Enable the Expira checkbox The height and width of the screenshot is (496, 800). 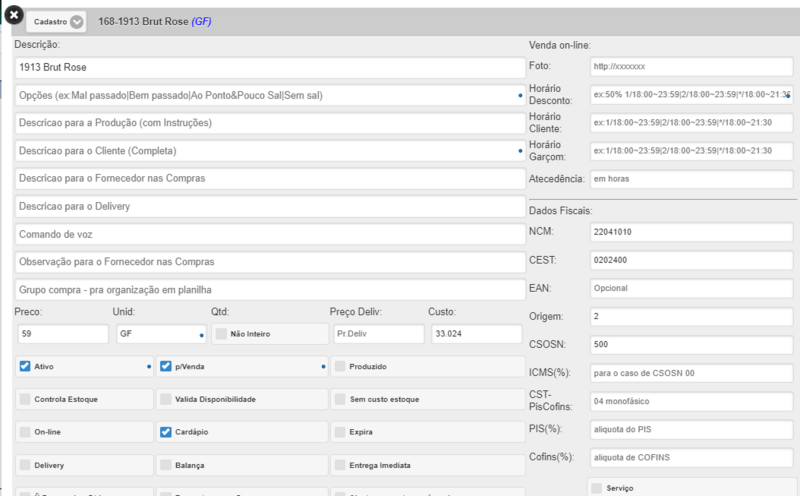(x=340, y=432)
